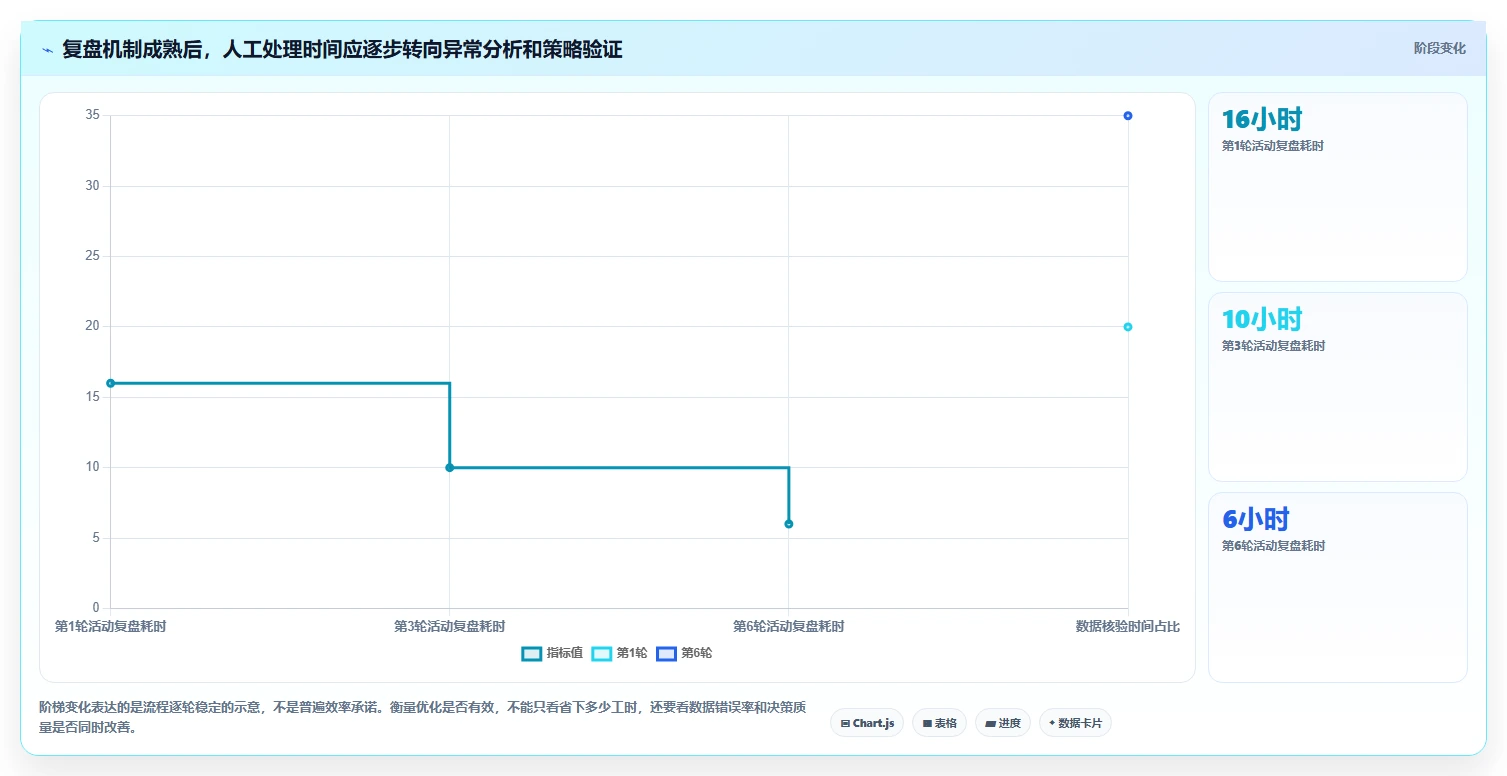
Task: Click the y-axis tick label 35
Action: coord(93,116)
